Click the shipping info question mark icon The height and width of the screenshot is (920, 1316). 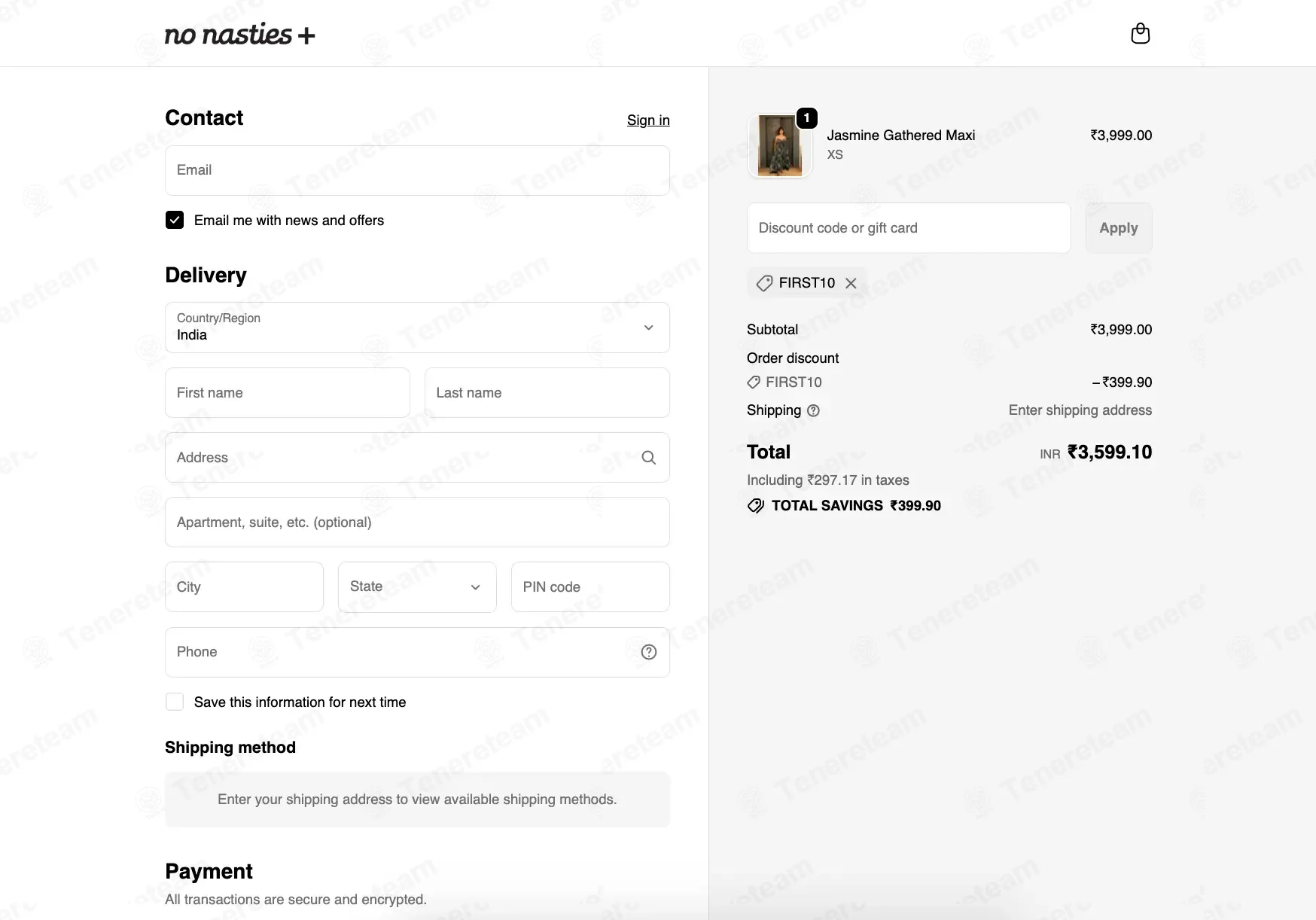coord(813,411)
